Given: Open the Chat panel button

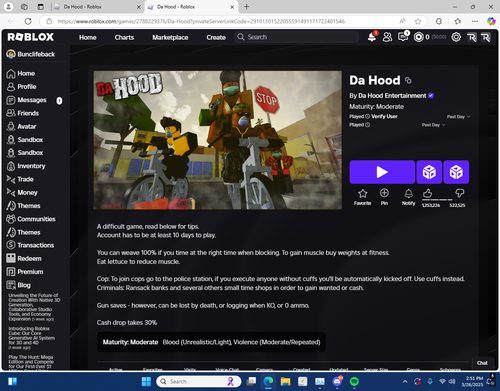Looking at the screenshot, I should tap(482, 363).
